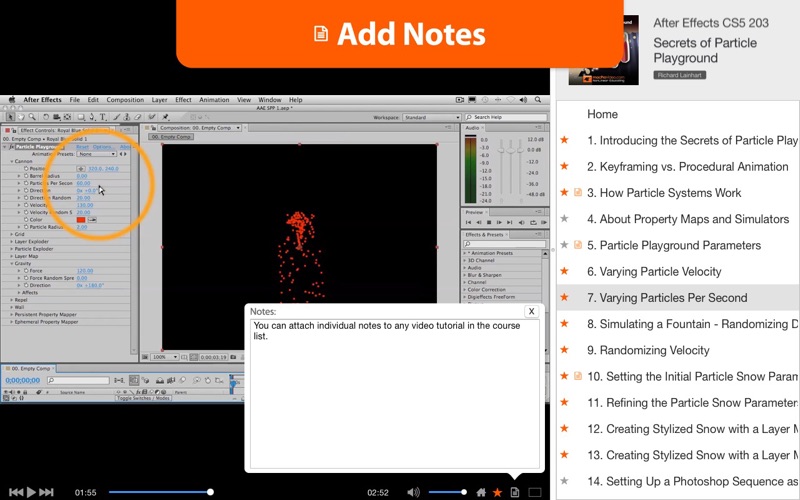Open the Animation menu

click(x=214, y=100)
